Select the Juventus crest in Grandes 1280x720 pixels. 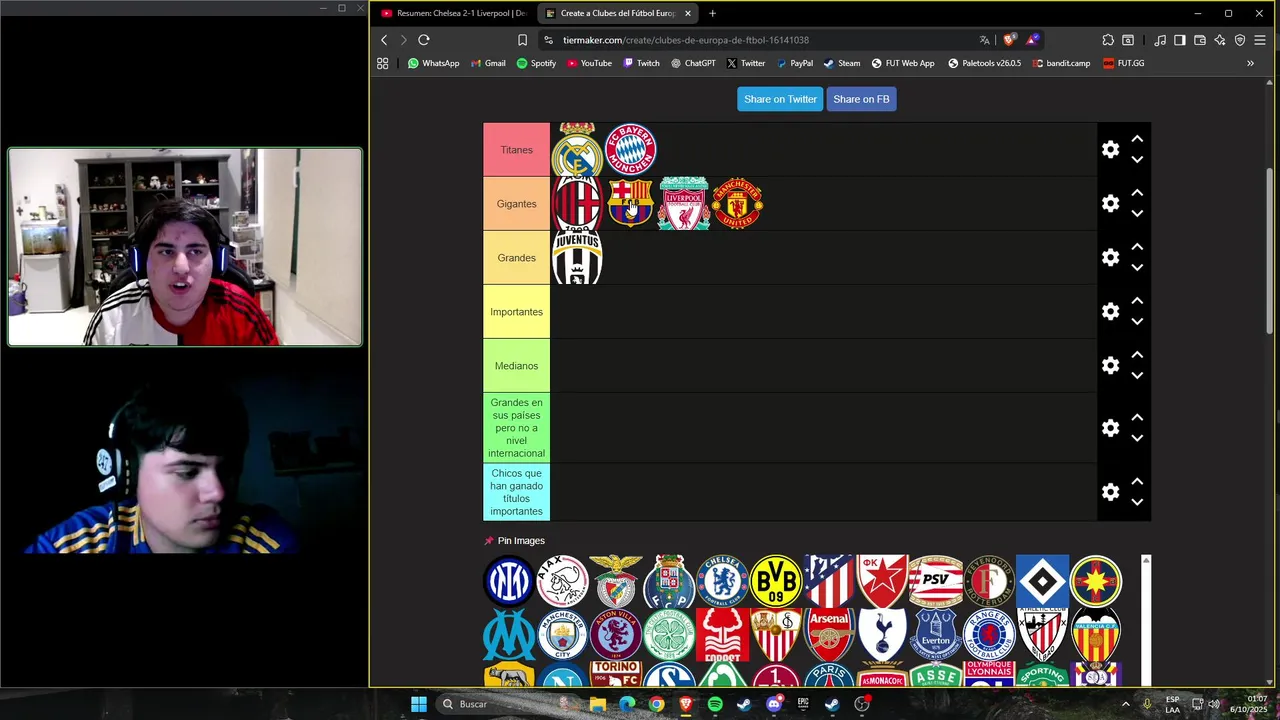[x=577, y=258]
